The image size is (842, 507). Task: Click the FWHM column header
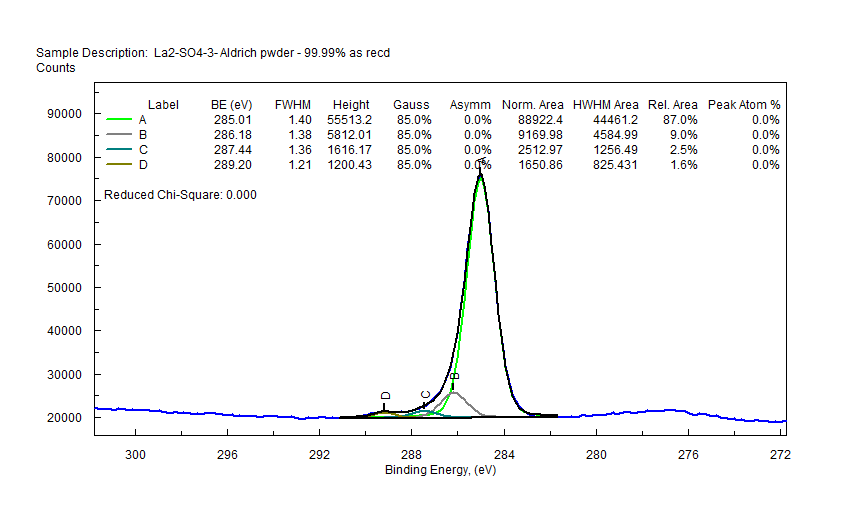tap(293, 105)
